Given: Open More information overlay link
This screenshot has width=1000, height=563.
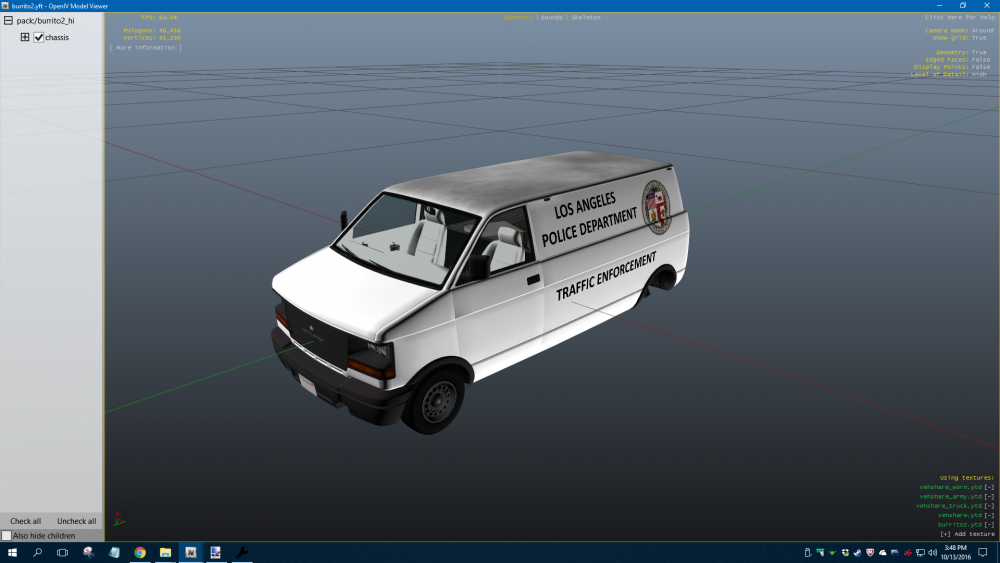Looking at the screenshot, I should click(x=145, y=48).
